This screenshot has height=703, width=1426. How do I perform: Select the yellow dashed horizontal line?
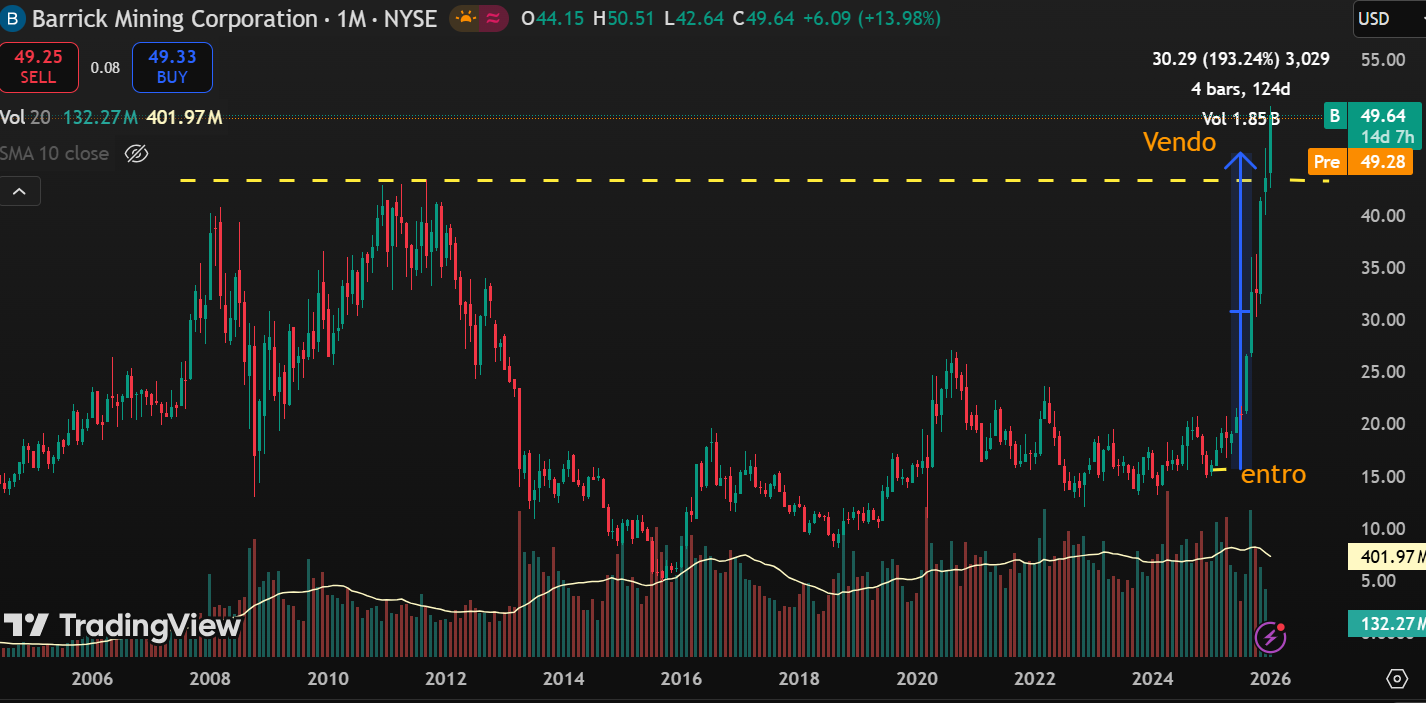click(x=700, y=181)
